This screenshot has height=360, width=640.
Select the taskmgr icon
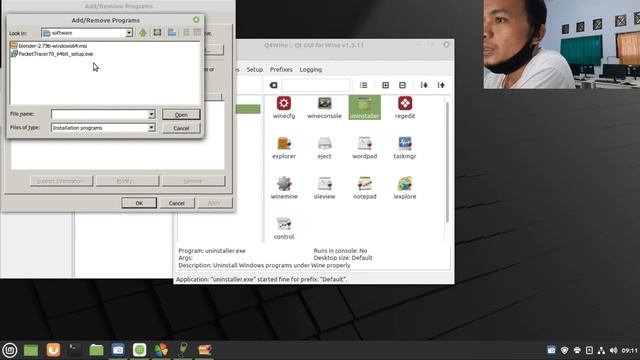click(x=405, y=148)
